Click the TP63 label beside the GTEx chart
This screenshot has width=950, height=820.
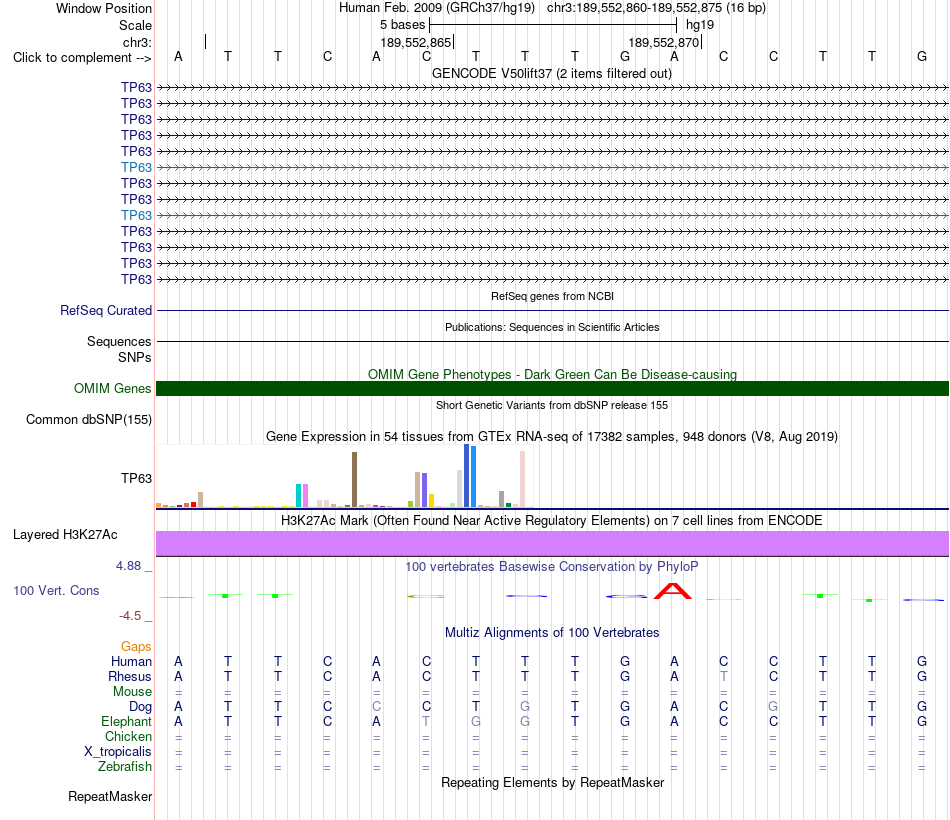pos(136,478)
